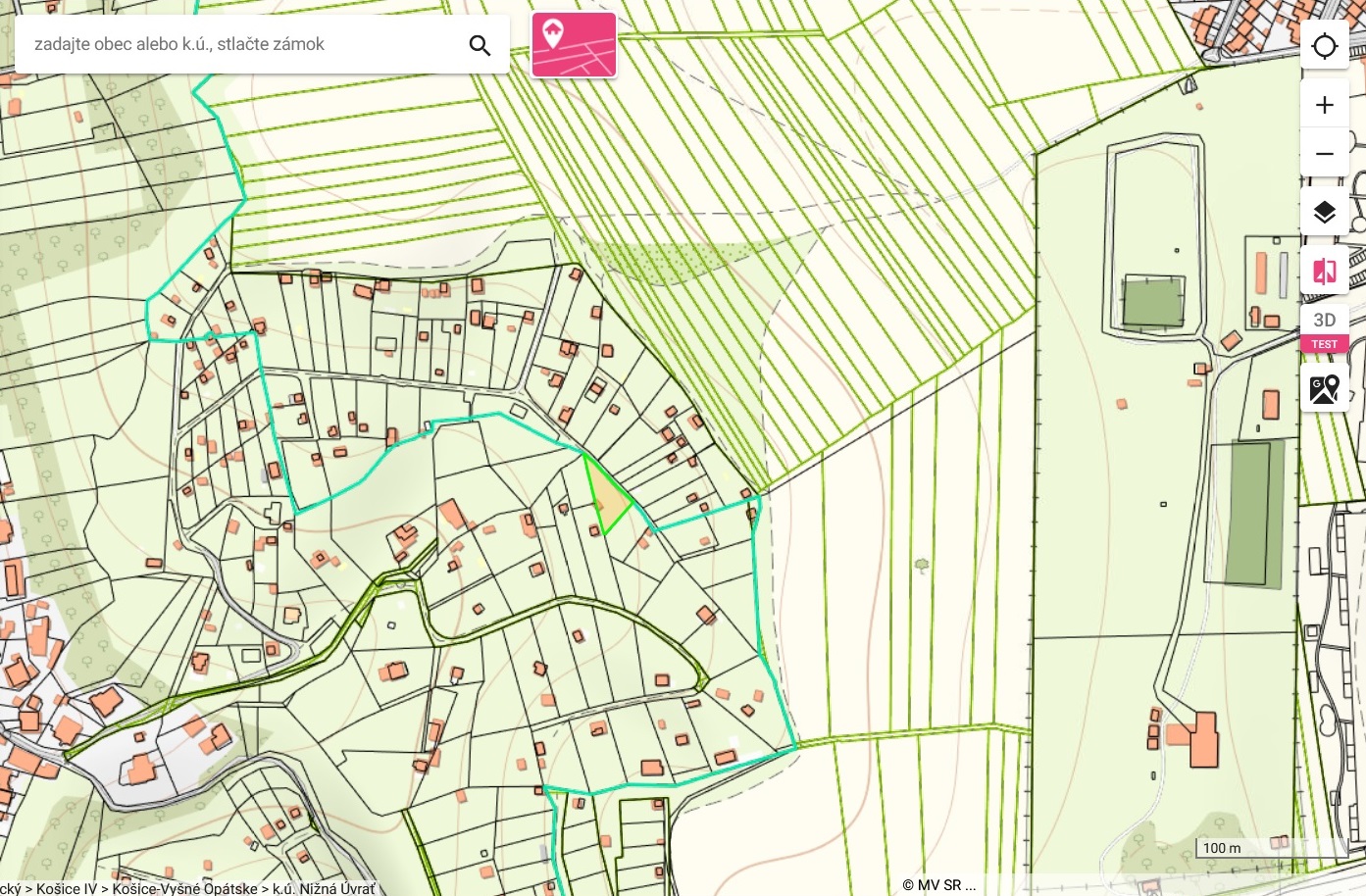Screen dimensions: 1366x896
Task: Open the pink cadastral parcel map button
Action: (574, 45)
